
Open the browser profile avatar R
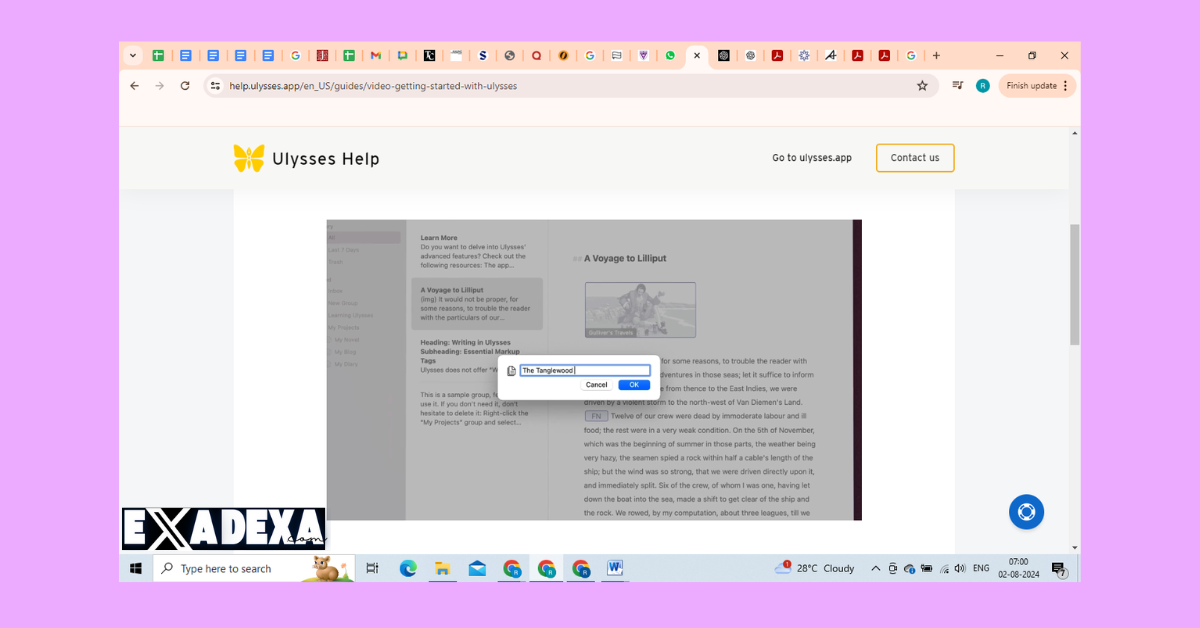pos(981,86)
